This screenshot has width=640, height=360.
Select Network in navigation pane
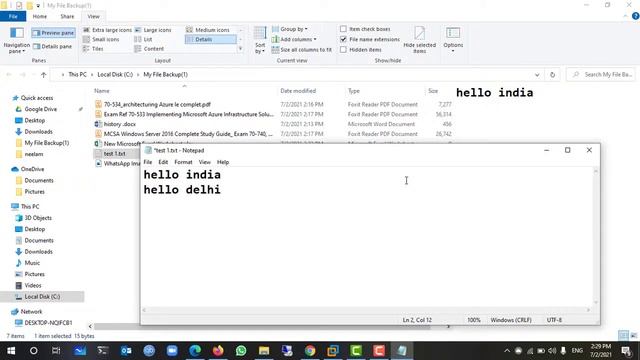pyautogui.click(x=31, y=311)
